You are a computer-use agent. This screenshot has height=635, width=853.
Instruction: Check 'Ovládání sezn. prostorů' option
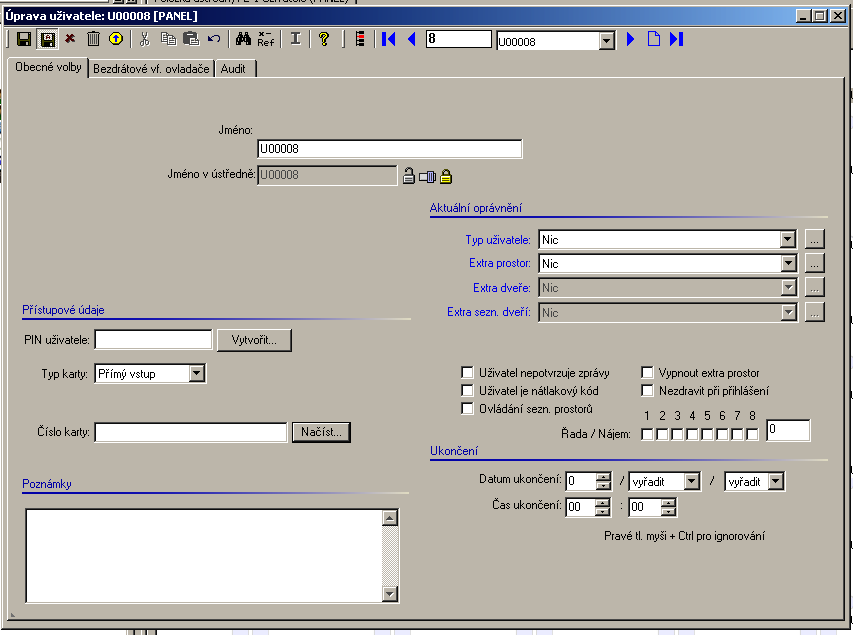pos(467,409)
